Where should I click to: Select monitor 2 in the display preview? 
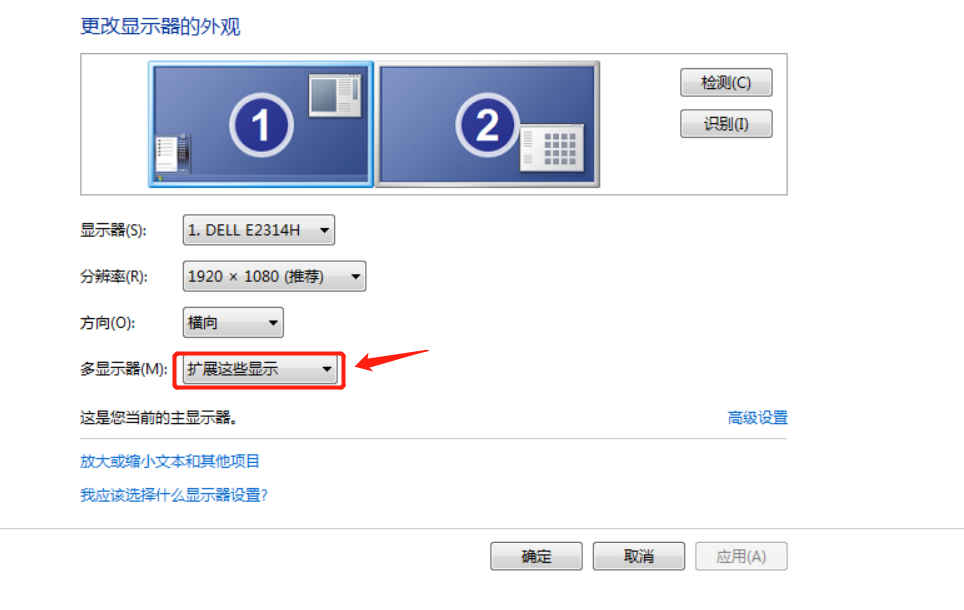click(488, 124)
